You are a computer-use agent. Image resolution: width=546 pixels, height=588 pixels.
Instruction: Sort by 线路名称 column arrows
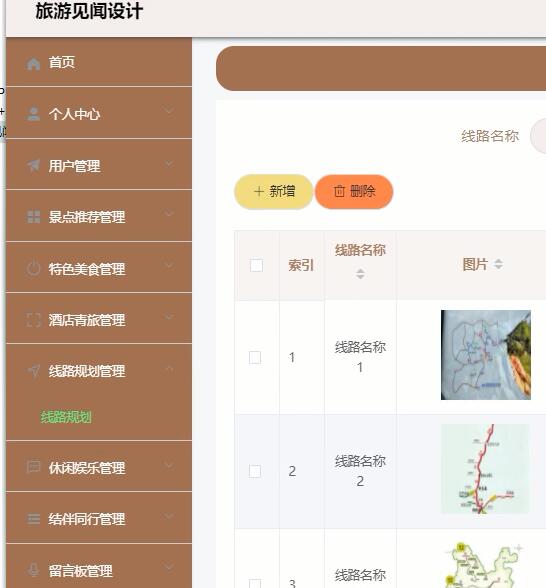click(360, 274)
